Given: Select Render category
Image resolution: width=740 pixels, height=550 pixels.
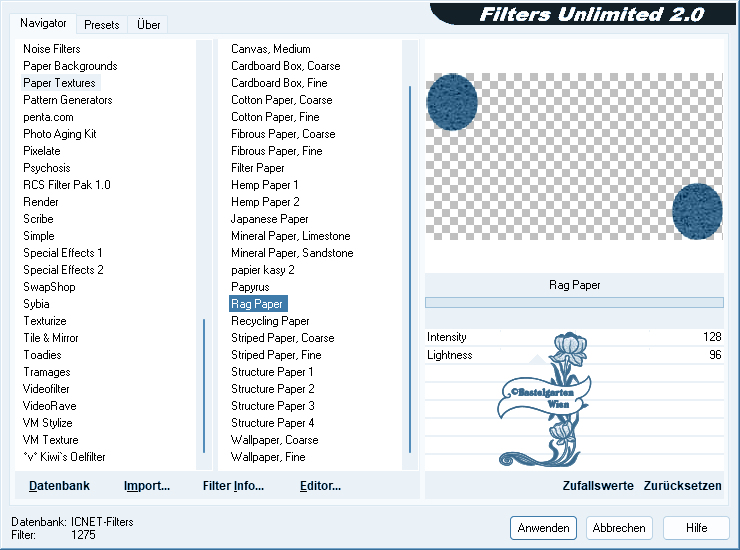Looking at the screenshot, I should tap(41, 202).
